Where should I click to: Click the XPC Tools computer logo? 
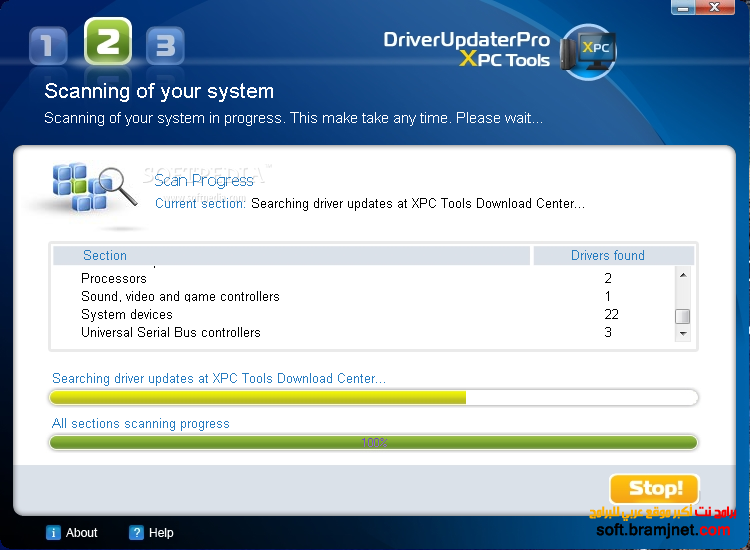(x=588, y=51)
